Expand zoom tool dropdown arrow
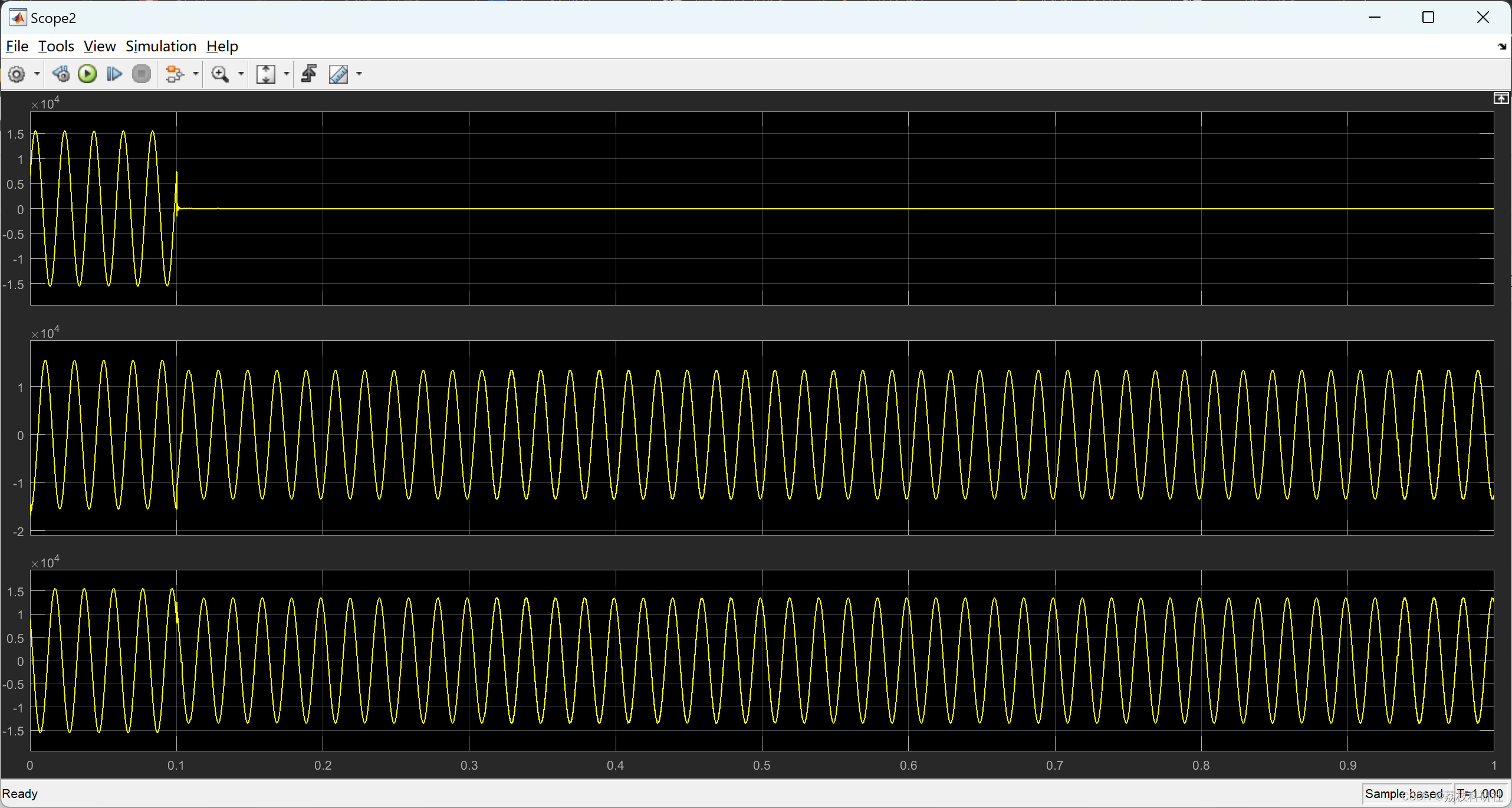This screenshot has height=808, width=1512. (241, 74)
